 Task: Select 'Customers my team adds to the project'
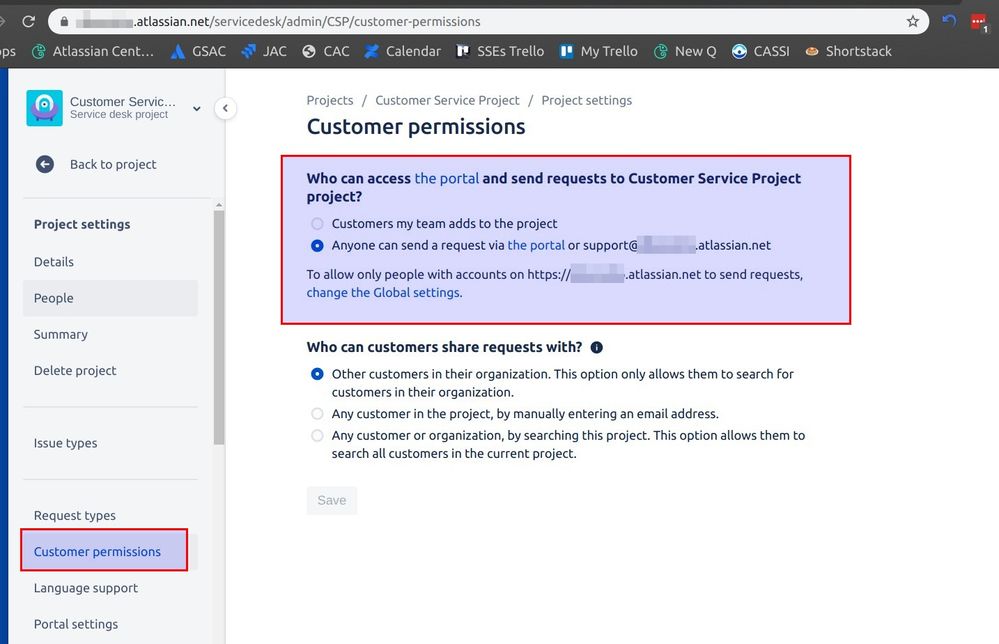[x=317, y=224]
